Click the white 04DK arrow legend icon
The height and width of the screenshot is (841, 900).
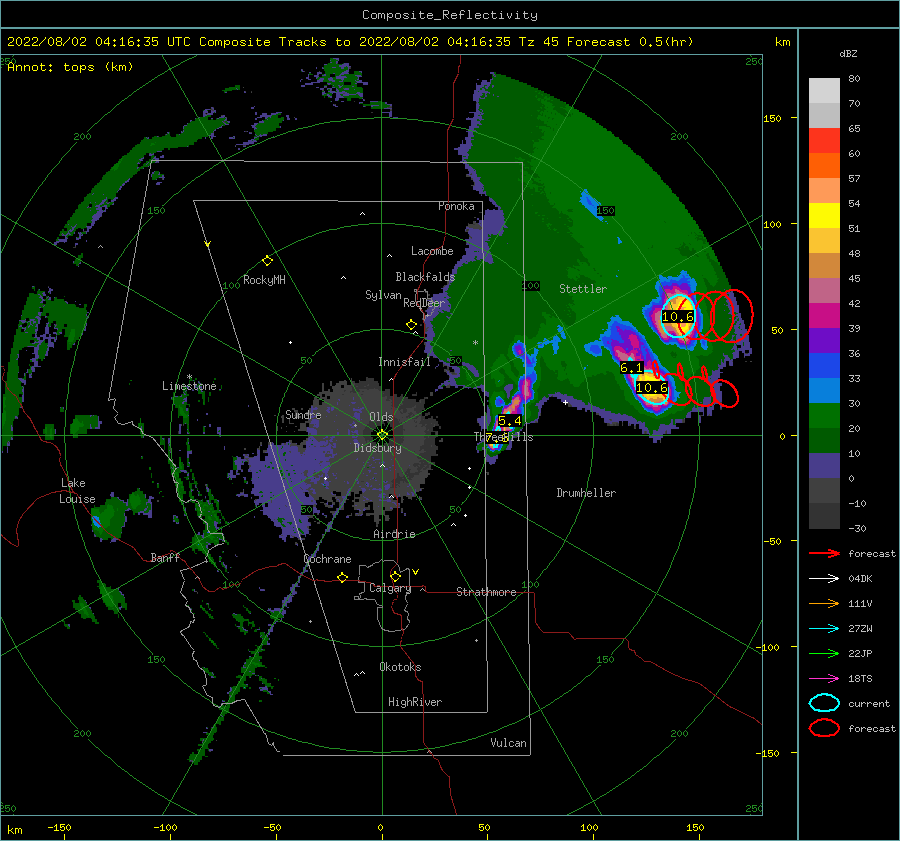click(x=824, y=579)
